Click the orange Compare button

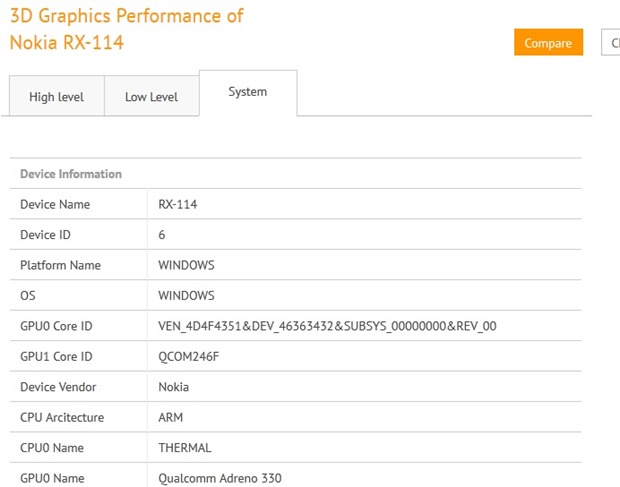548,43
